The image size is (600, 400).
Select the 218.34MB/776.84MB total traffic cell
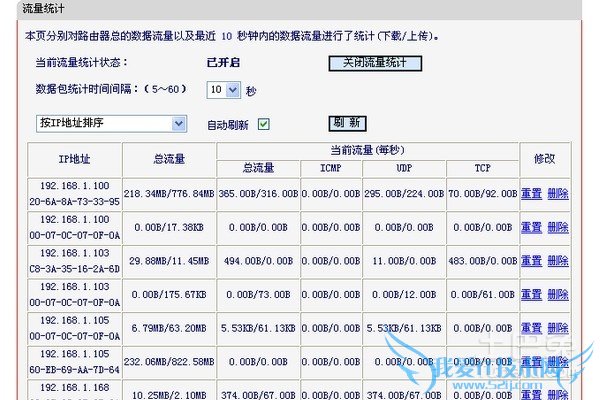(x=169, y=194)
